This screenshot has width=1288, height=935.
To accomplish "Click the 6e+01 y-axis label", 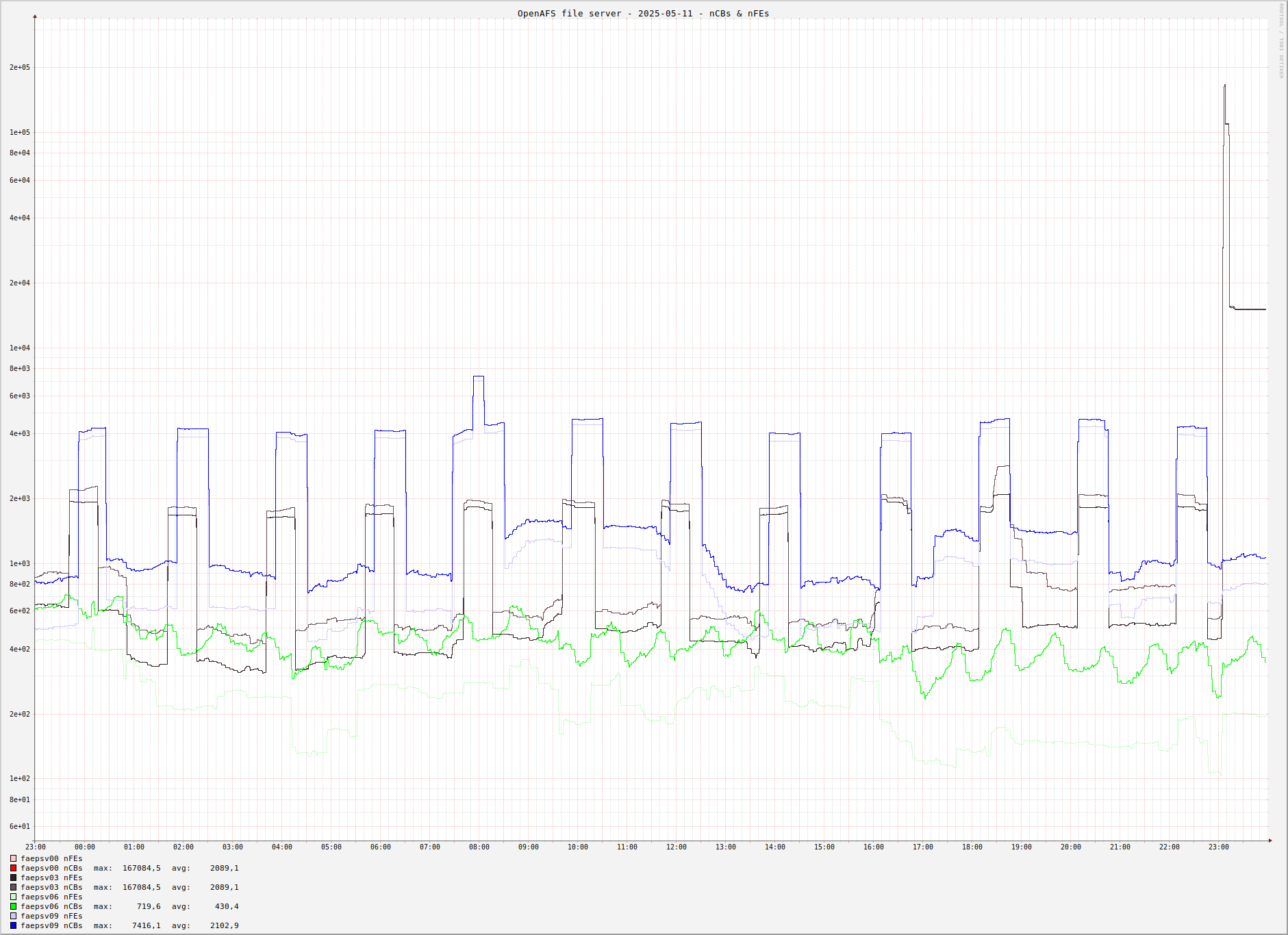I will 20,827.
